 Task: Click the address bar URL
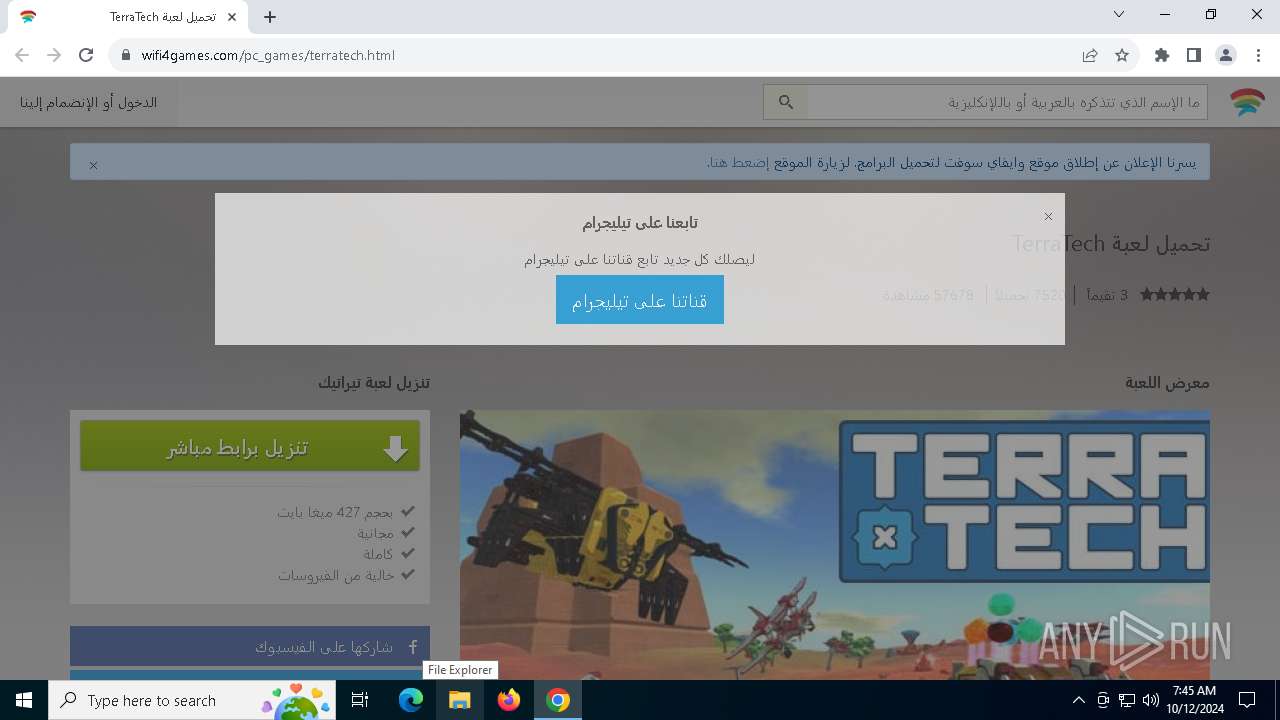tap(268, 55)
